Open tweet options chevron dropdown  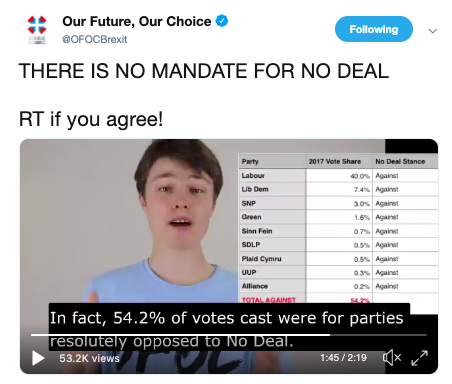tap(433, 31)
